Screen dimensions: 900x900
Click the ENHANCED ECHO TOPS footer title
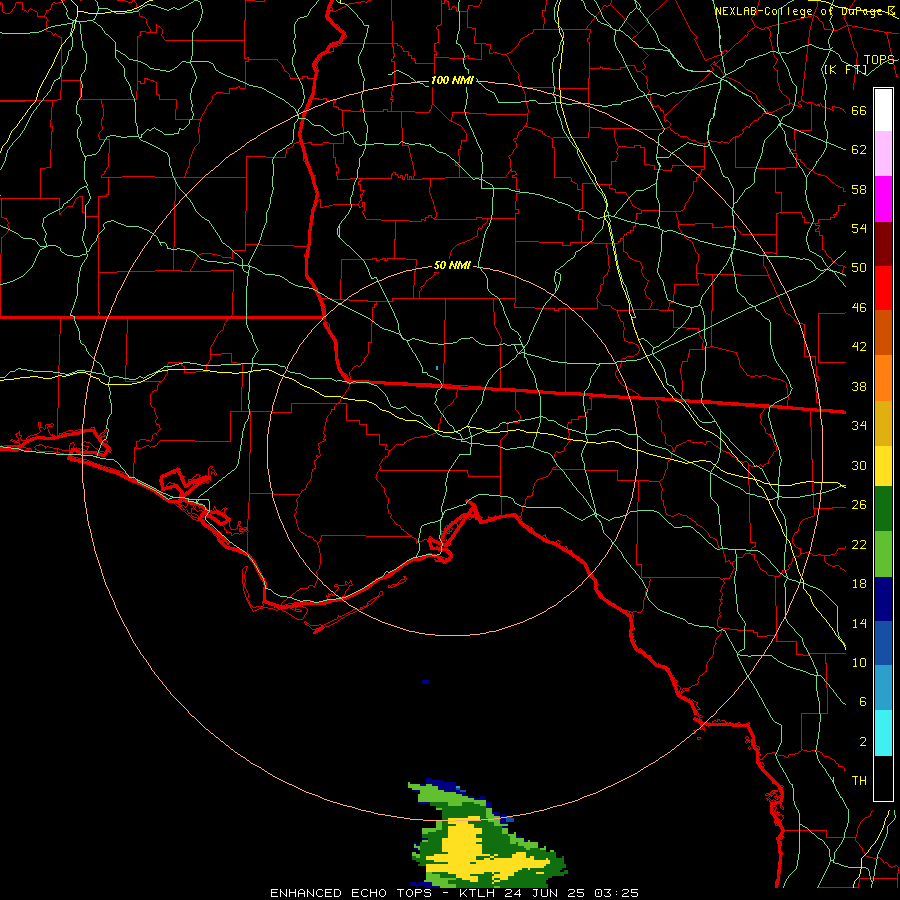pos(351,893)
